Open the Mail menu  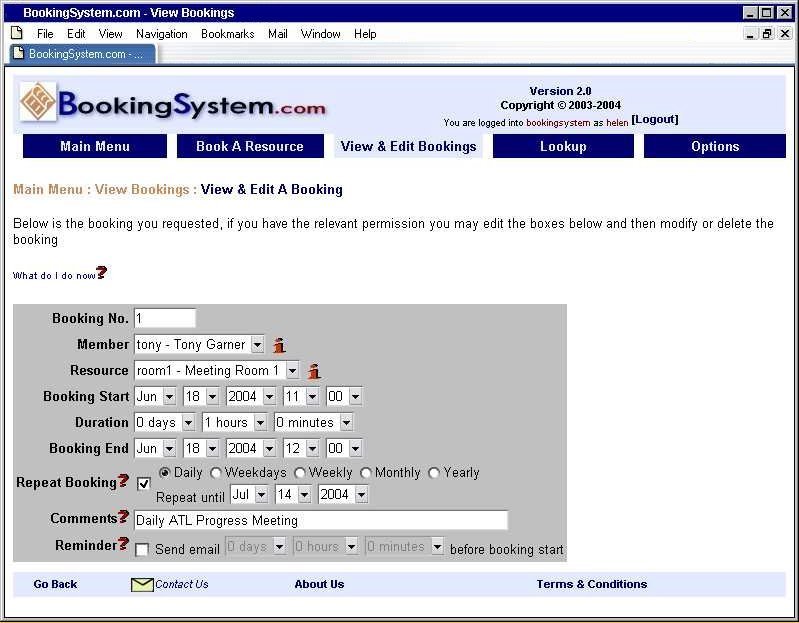pos(278,34)
